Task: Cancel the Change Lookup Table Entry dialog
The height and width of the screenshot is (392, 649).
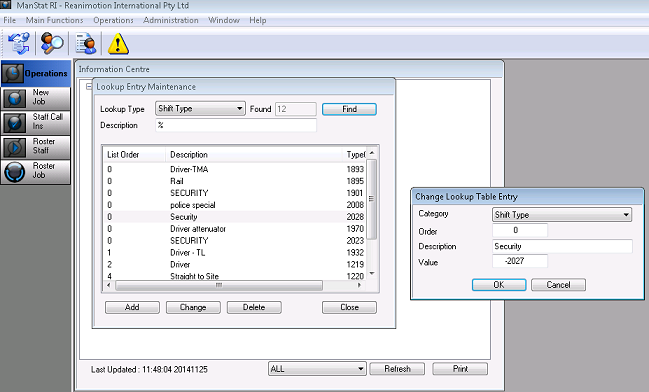Action: [x=558, y=285]
